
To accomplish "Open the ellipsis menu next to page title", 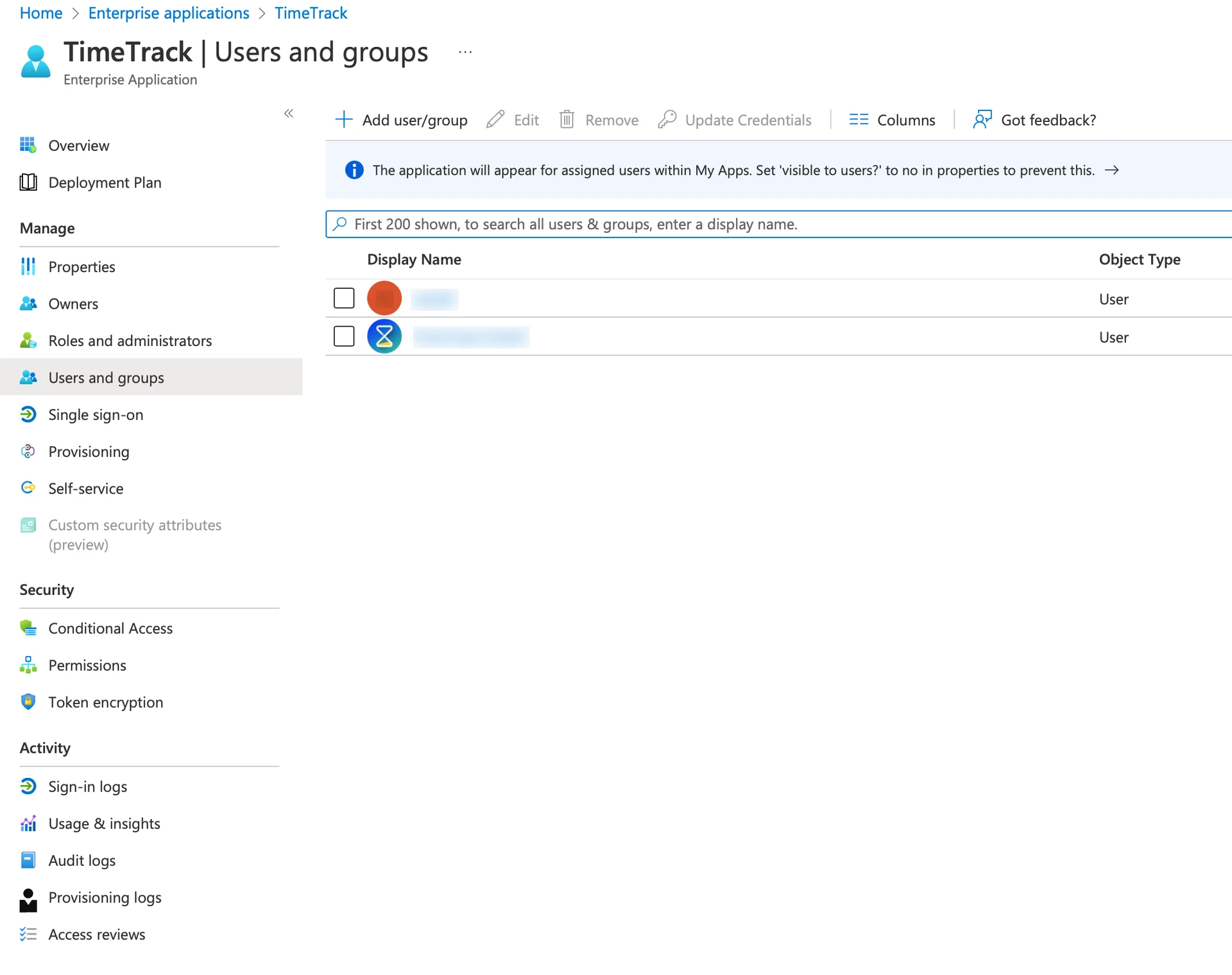I will (x=465, y=51).
